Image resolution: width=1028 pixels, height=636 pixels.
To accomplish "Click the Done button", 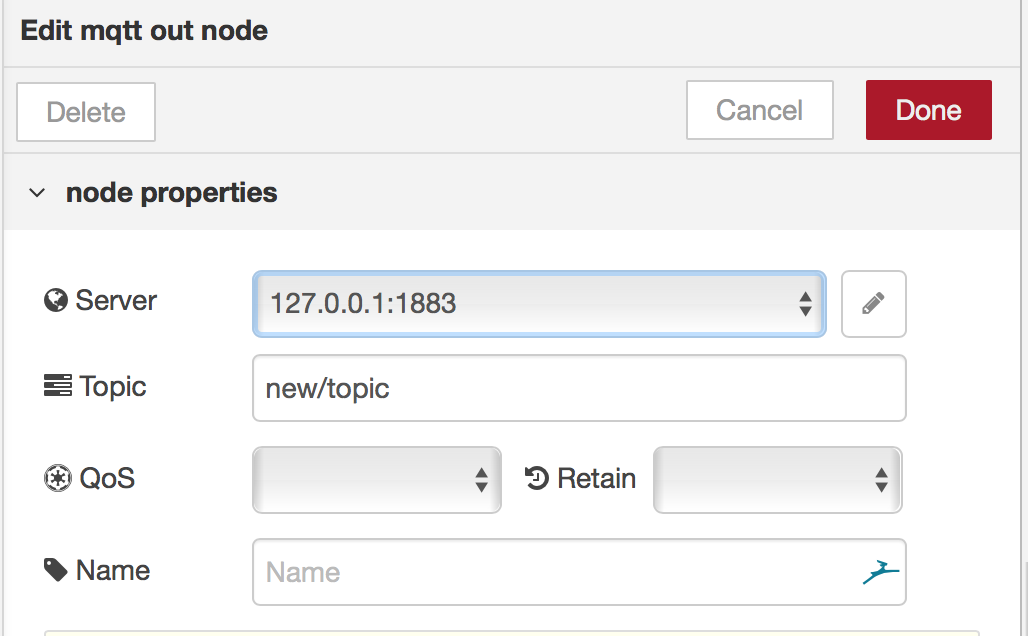I will point(928,110).
